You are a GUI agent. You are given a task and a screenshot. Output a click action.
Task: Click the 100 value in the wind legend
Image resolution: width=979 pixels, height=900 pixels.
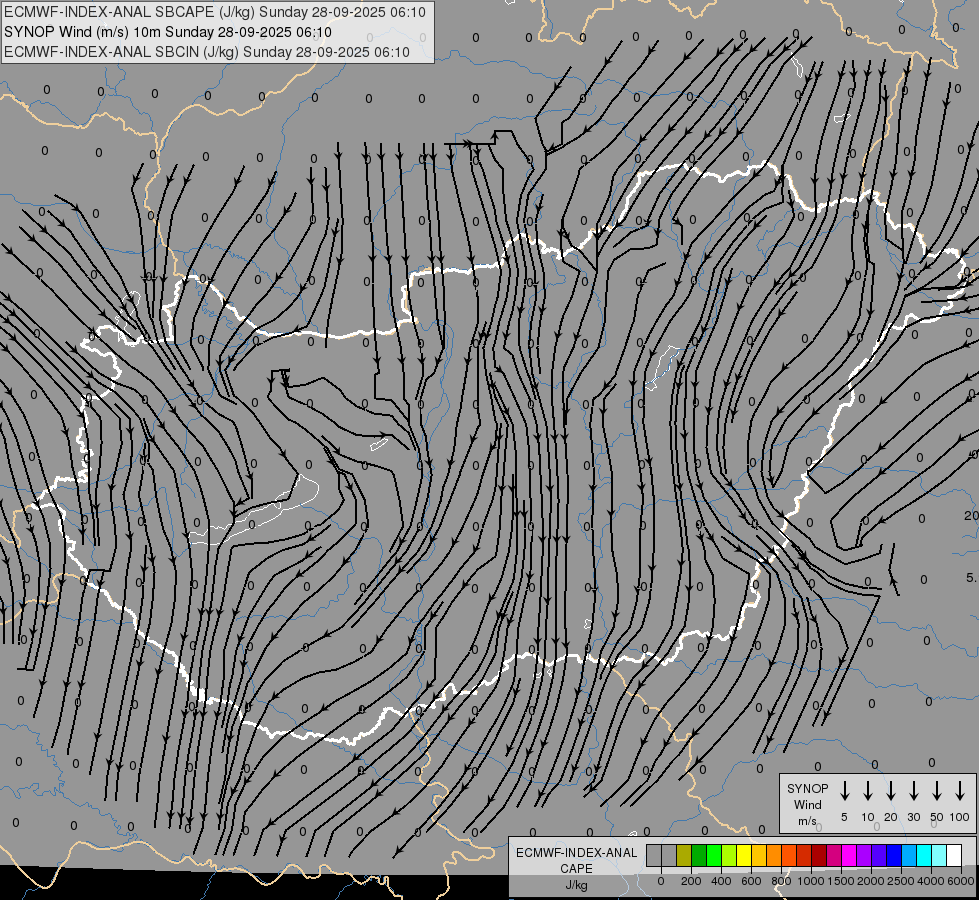[x=960, y=817]
